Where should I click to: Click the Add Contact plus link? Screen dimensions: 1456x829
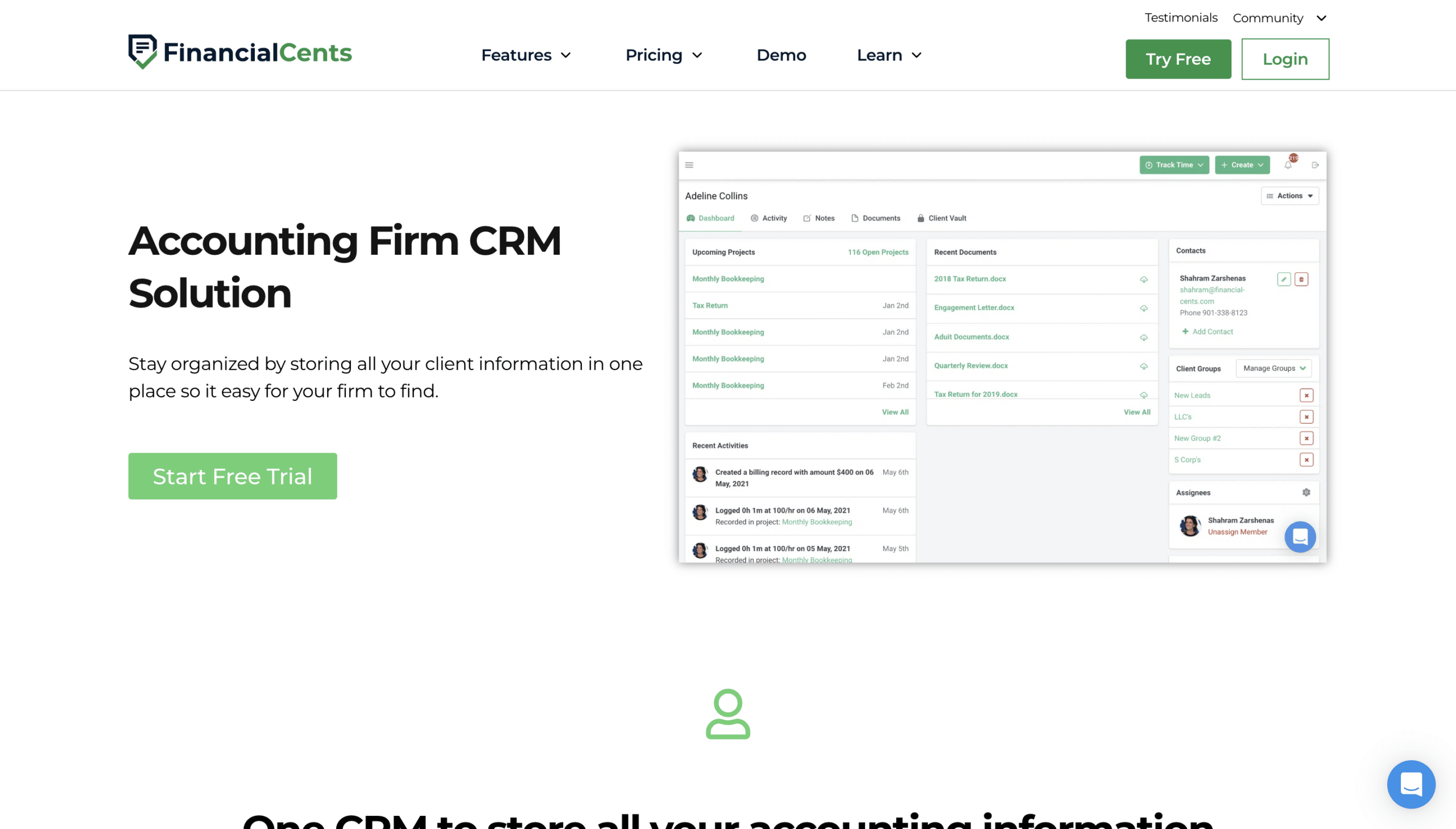1207,331
